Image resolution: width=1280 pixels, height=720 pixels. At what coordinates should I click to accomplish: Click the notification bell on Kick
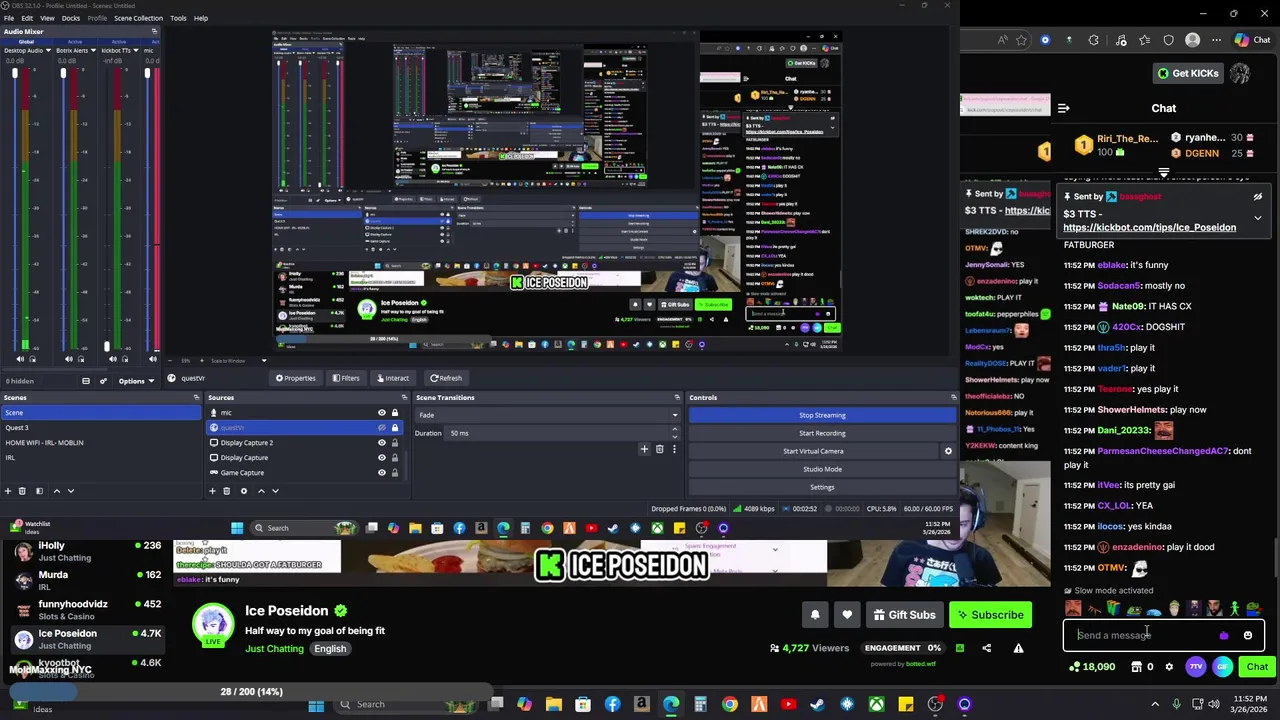(815, 615)
